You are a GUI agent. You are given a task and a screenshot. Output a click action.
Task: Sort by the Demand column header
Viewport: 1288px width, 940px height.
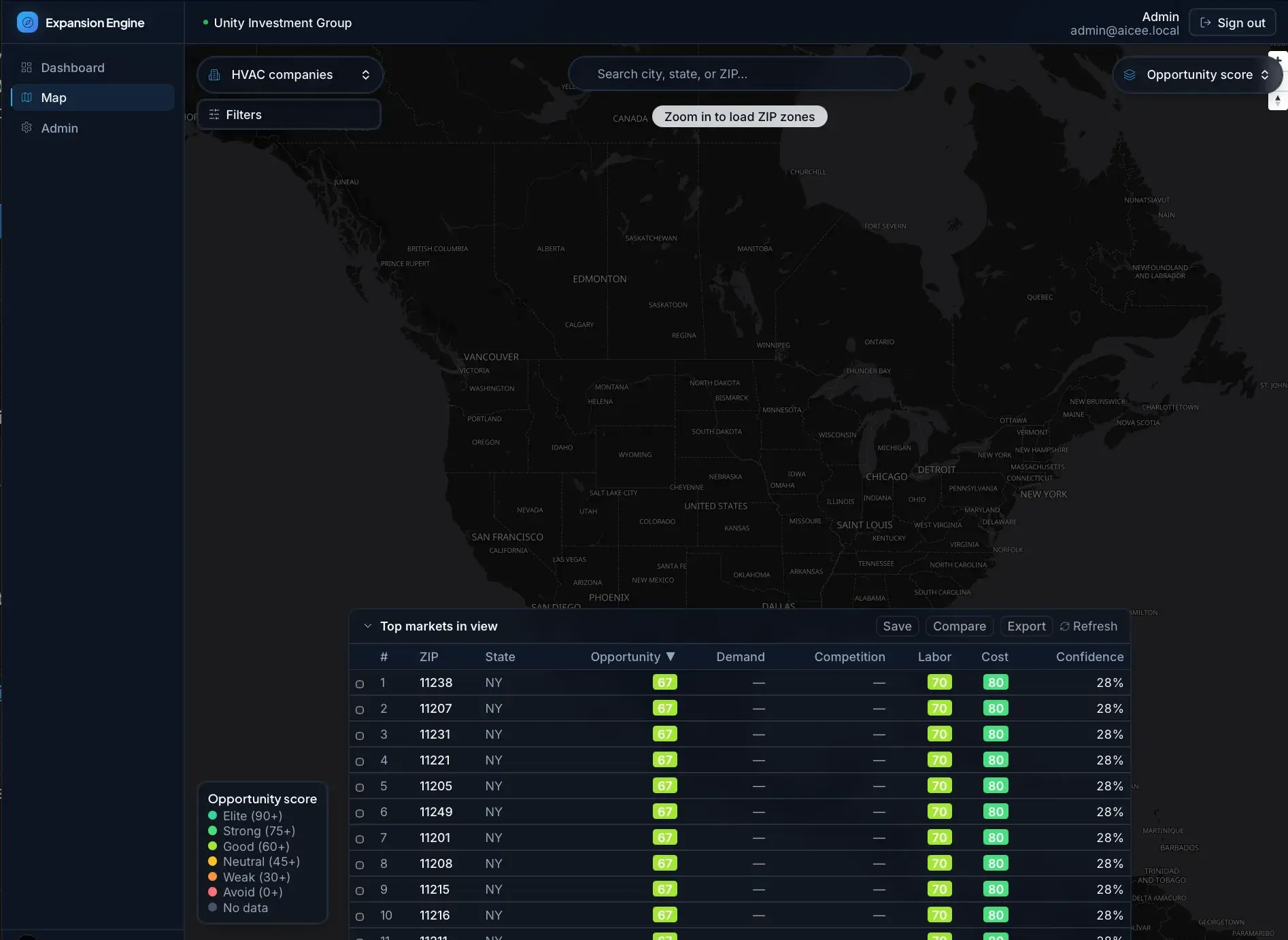tap(740, 656)
